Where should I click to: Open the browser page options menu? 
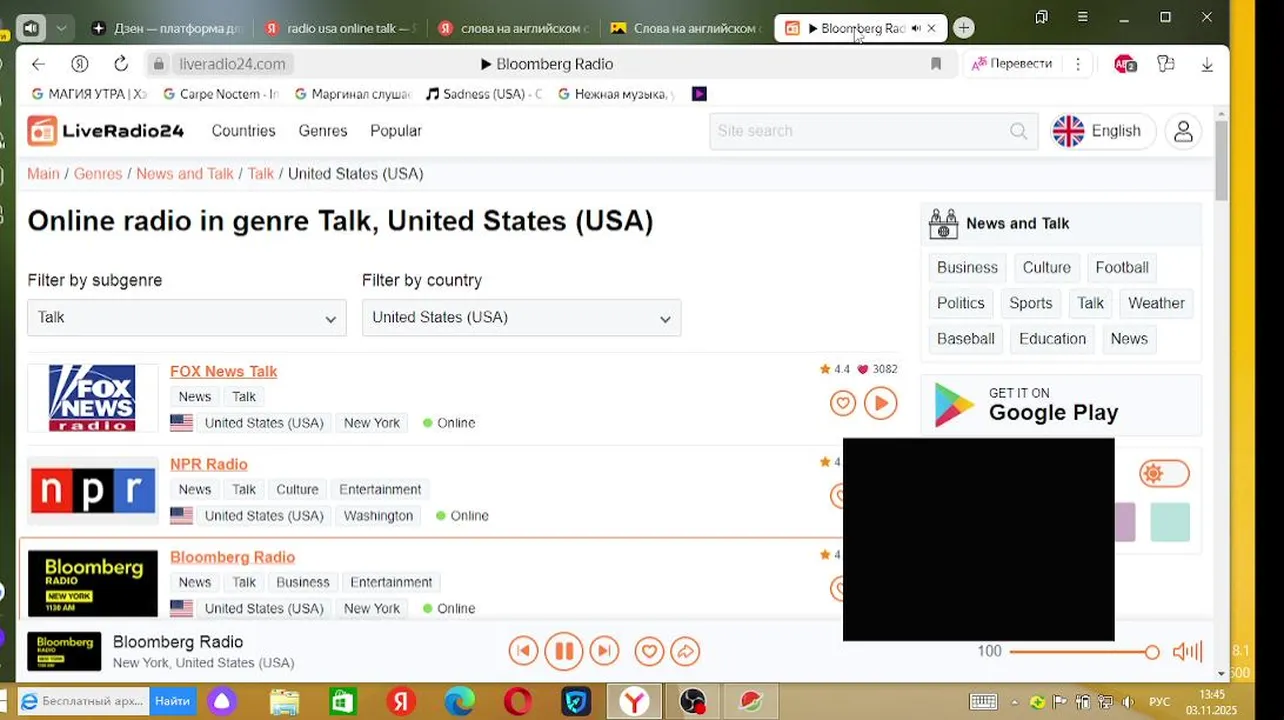(1078, 64)
